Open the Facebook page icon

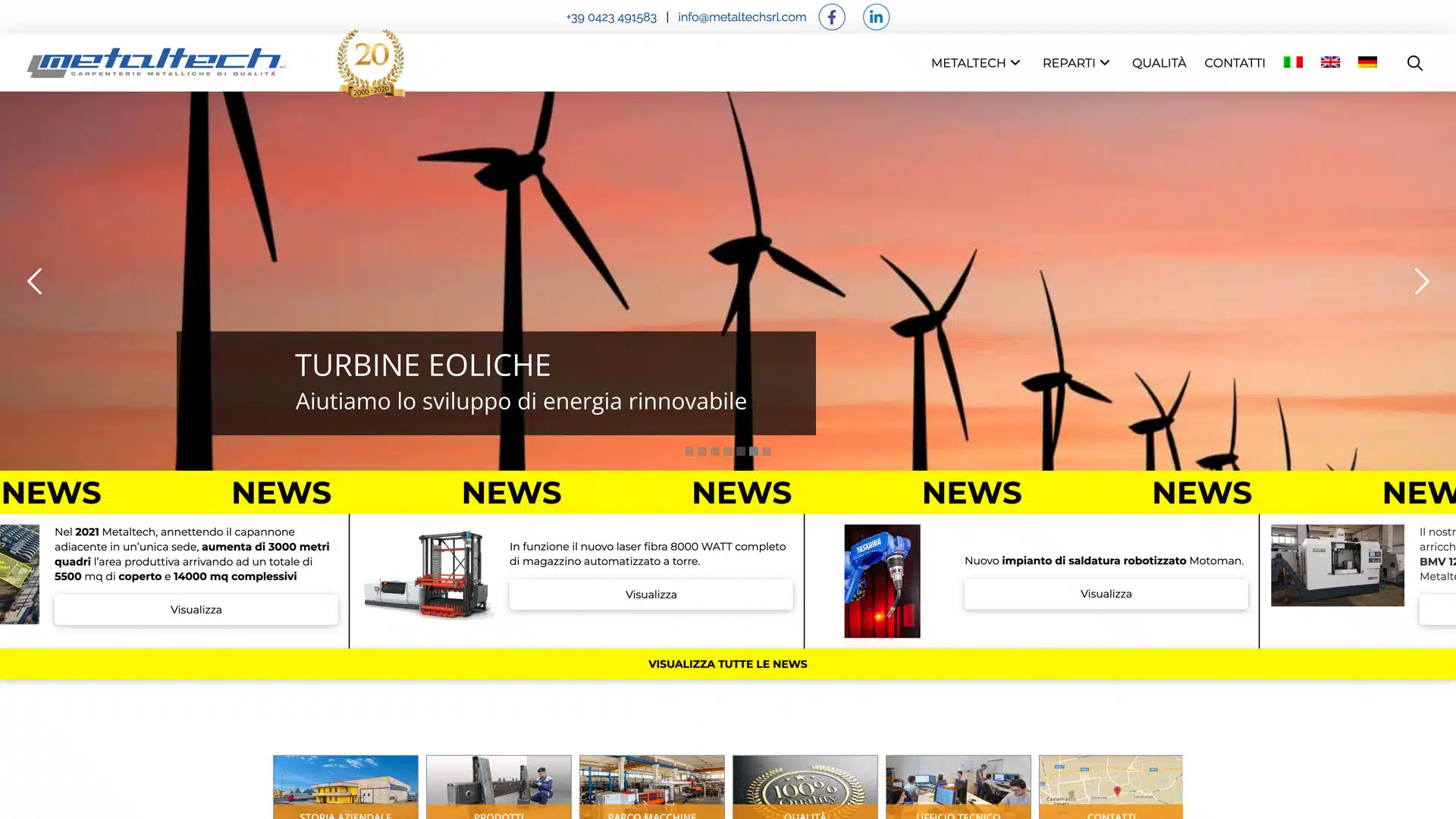[831, 17]
